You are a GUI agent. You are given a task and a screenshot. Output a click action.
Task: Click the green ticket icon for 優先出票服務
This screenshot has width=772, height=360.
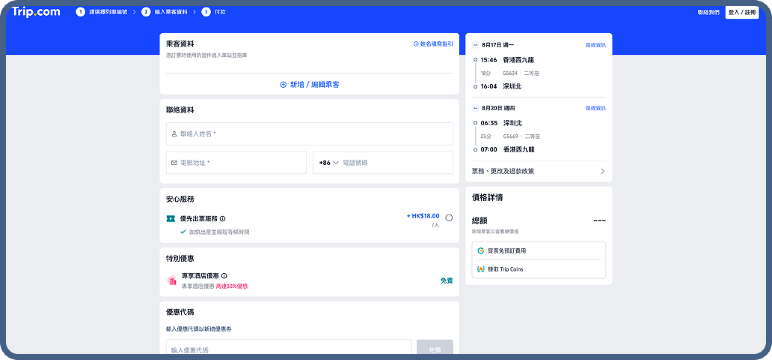[171, 218]
